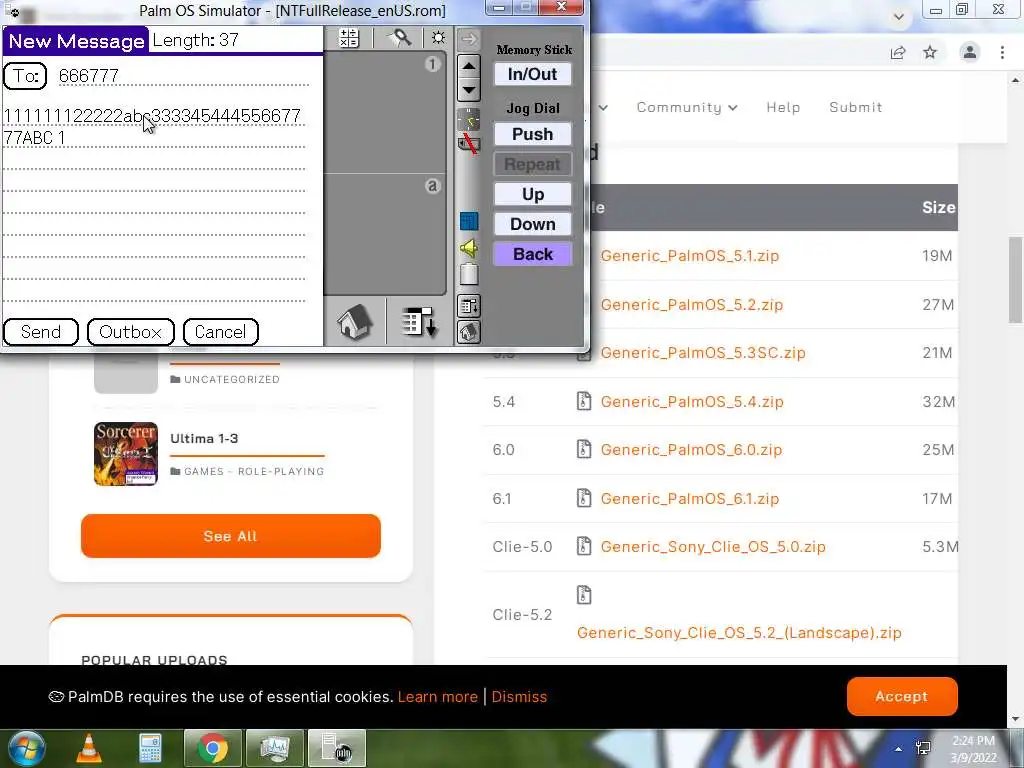
Task: Click the greyed right arrow icon above the scroll buttons
Action: point(468,40)
